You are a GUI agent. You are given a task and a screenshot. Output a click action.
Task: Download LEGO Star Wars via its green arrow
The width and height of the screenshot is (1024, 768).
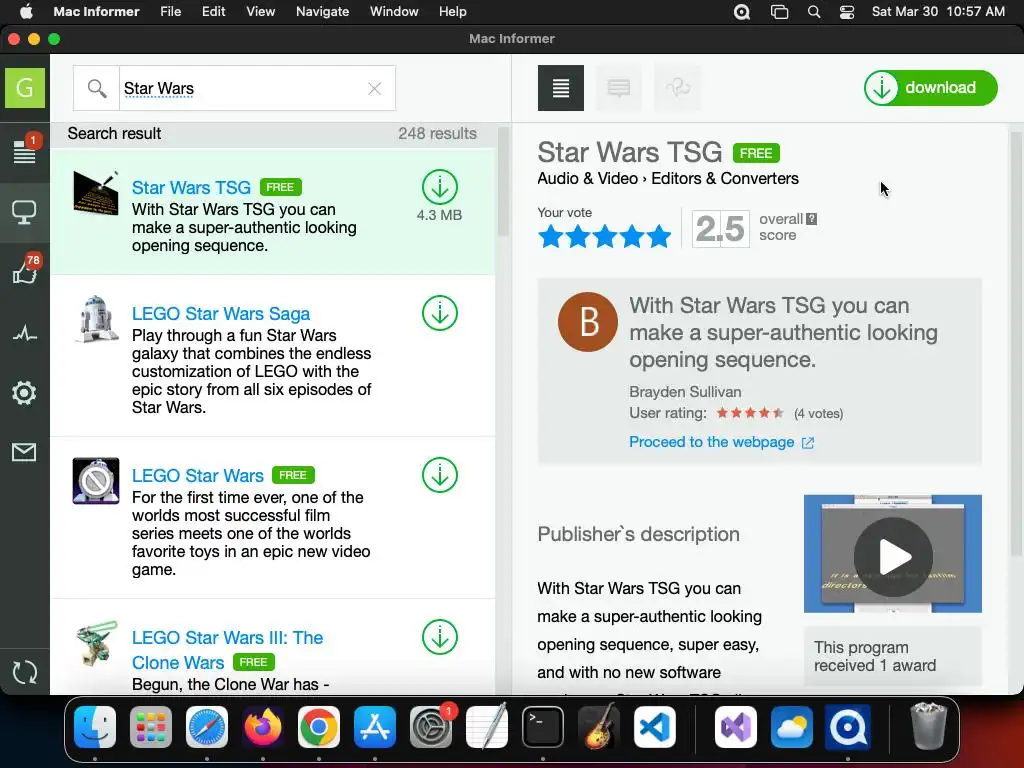tap(440, 475)
